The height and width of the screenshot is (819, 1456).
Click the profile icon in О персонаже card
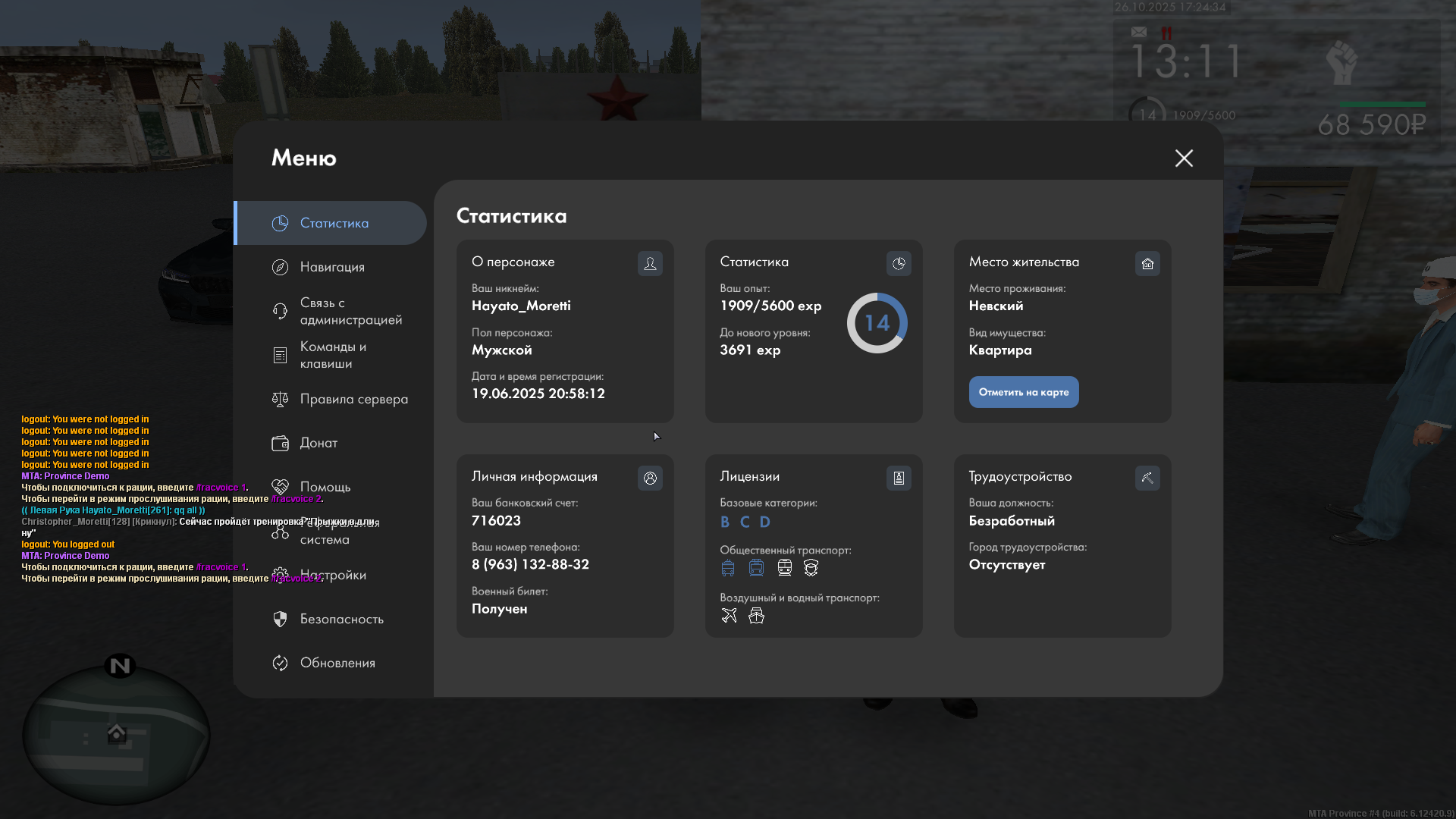[x=650, y=263]
